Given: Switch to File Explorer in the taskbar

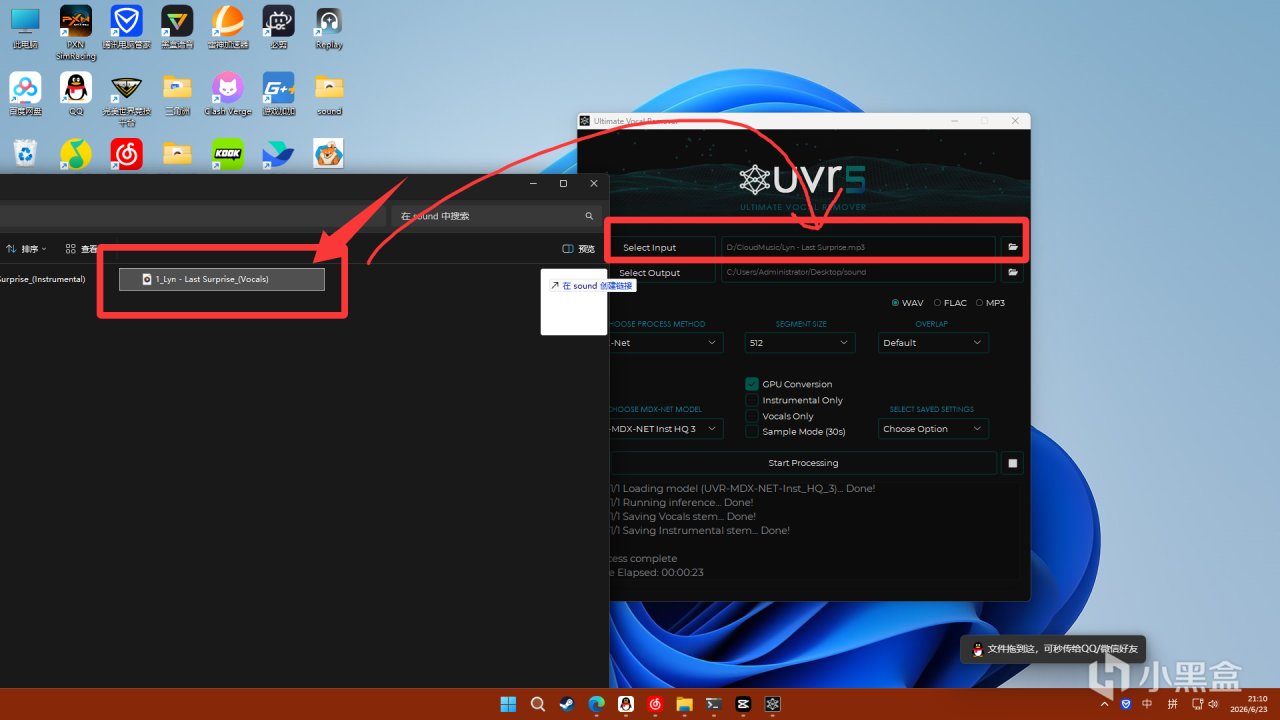Looking at the screenshot, I should coord(685,704).
